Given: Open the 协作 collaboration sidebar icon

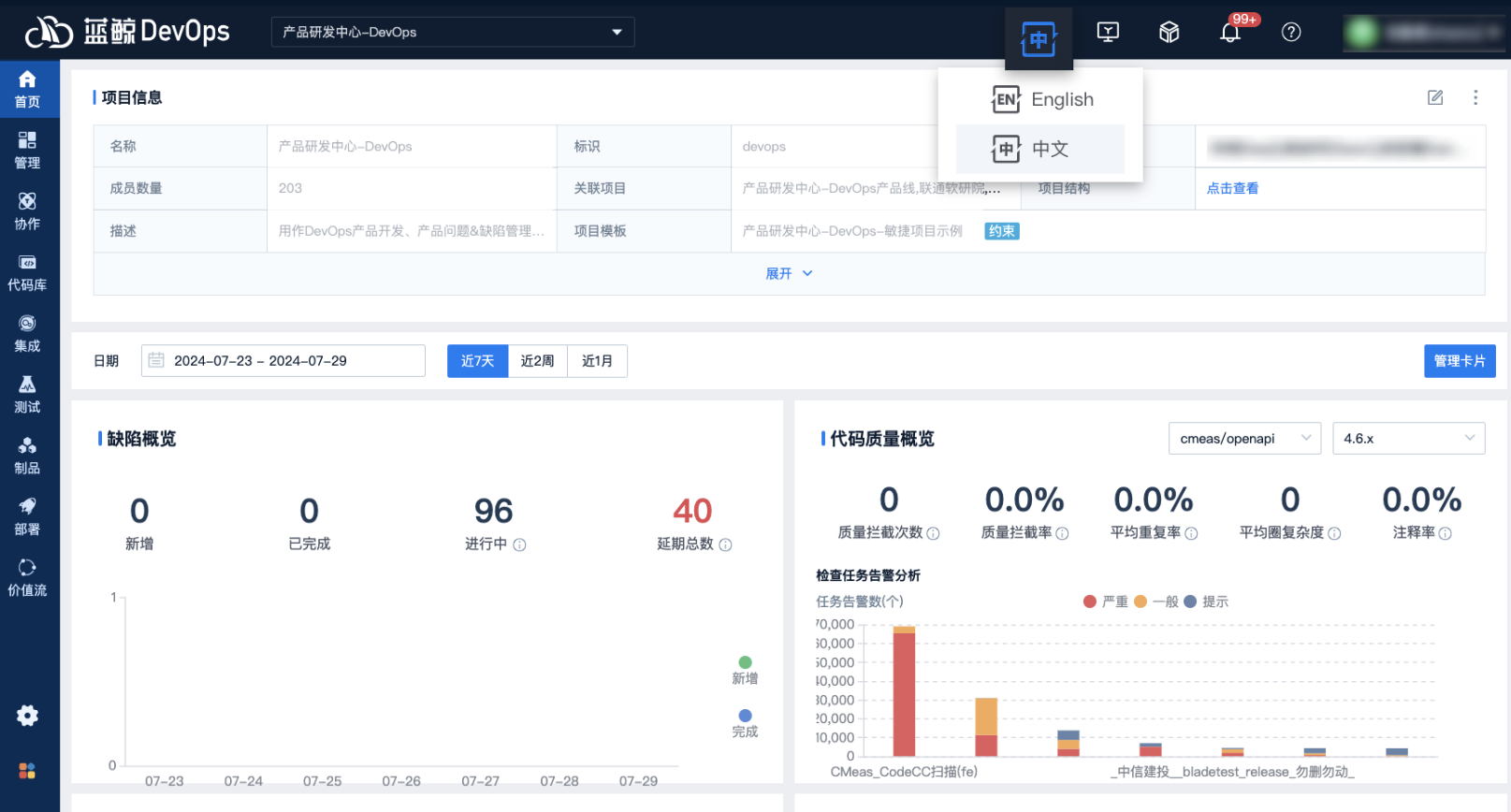Looking at the screenshot, I should [27, 210].
